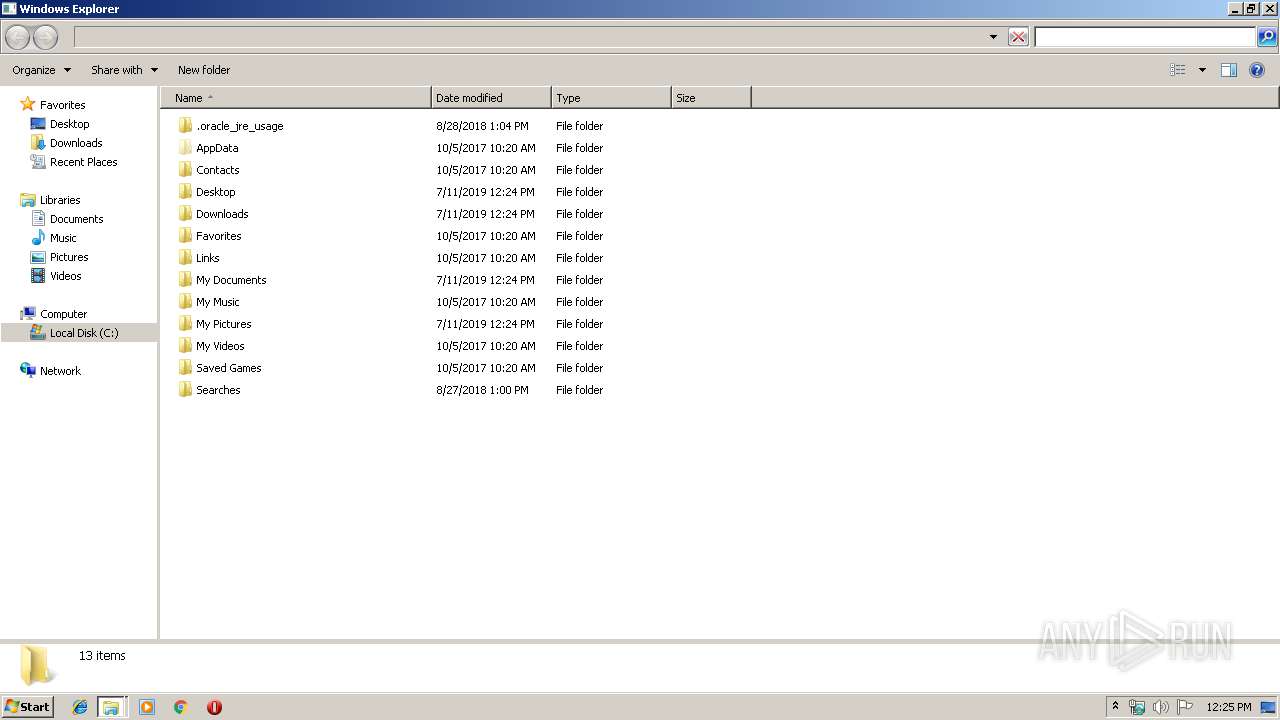Viewport: 1280px width, 720px height.
Task: Open the Share with dropdown menu
Action: pos(125,70)
